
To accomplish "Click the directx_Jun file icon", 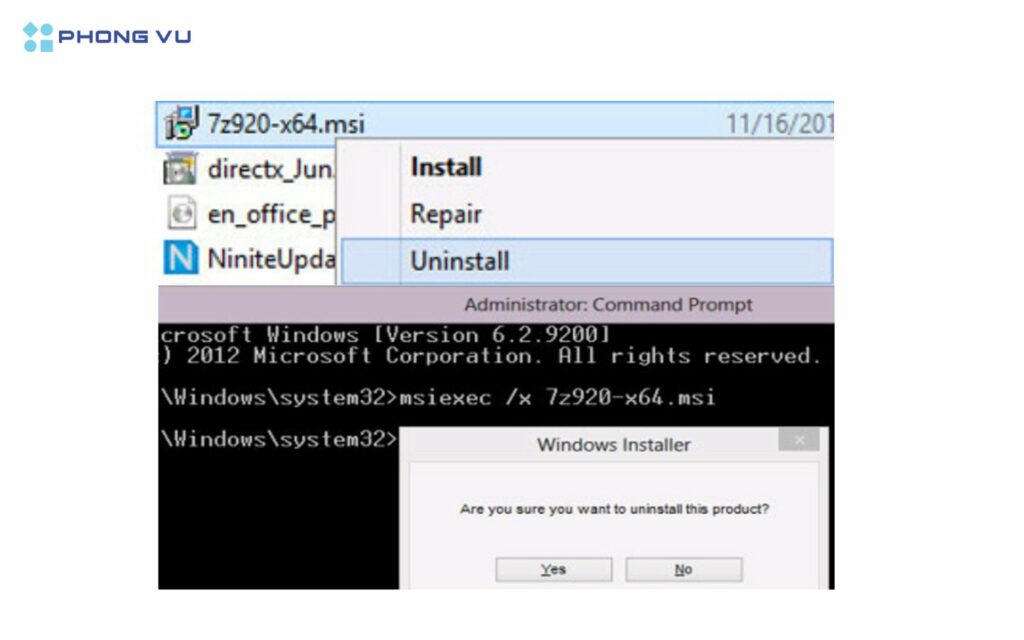I will pos(180,168).
